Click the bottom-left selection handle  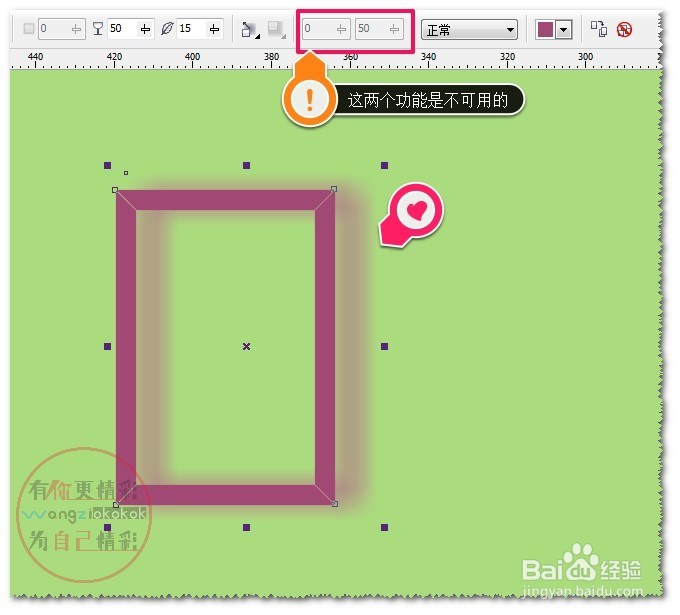pyautogui.click(x=108, y=527)
